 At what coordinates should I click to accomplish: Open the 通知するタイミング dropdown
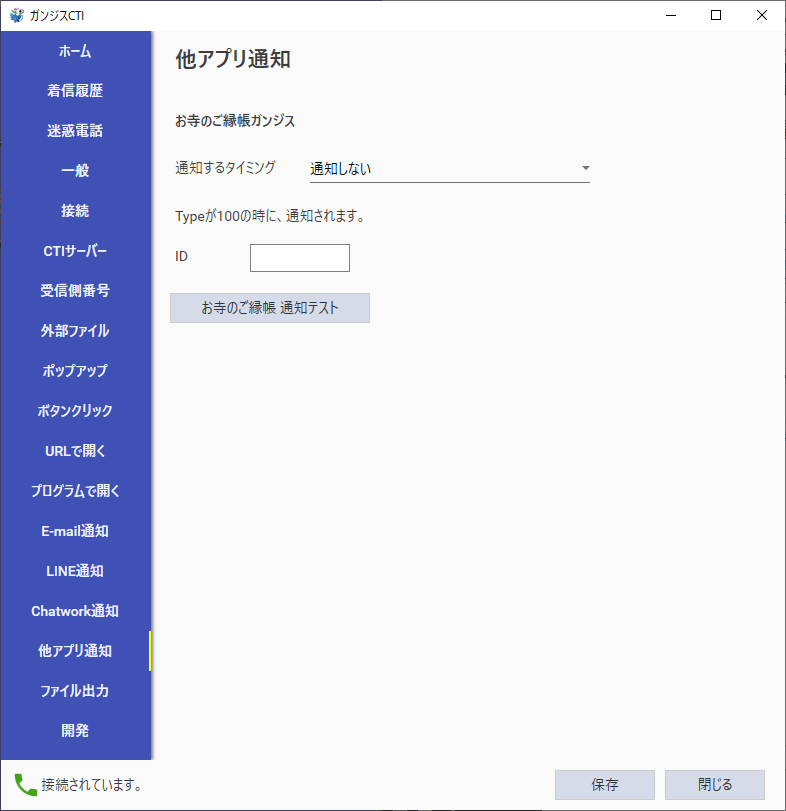(x=449, y=169)
